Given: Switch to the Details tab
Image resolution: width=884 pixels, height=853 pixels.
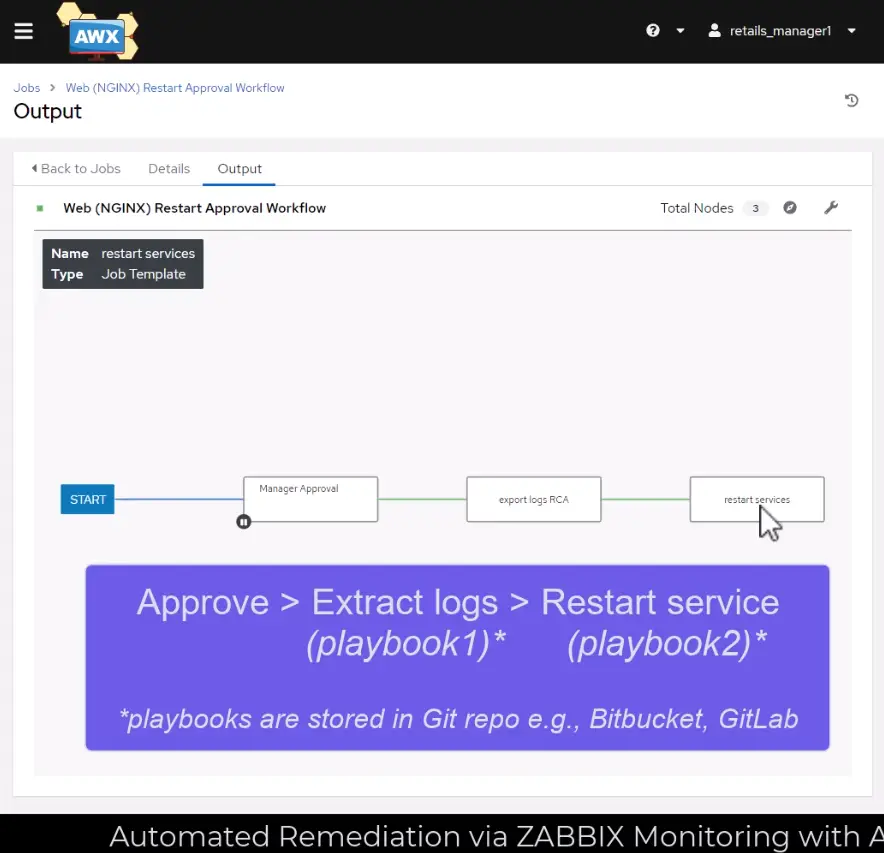Looking at the screenshot, I should click(x=169, y=169).
